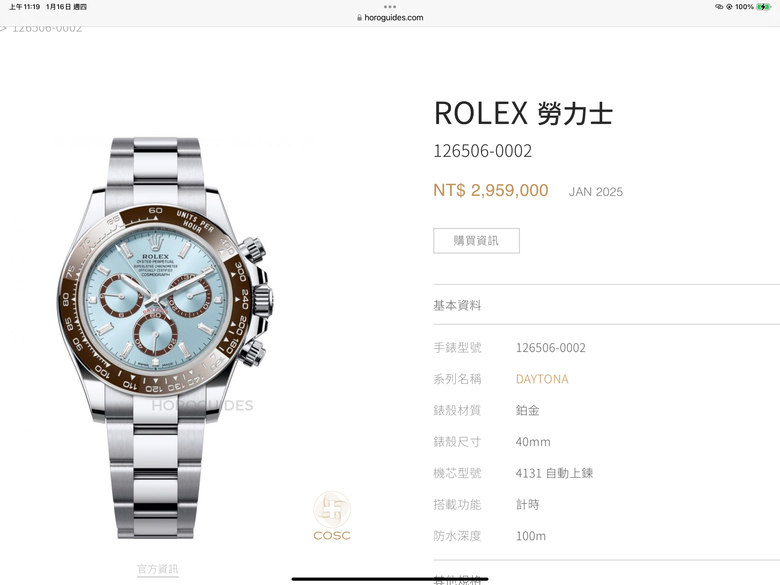This screenshot has width=780, height=585.
Task: Tap the COSC certification icon
Action: (x=332, y=516)
